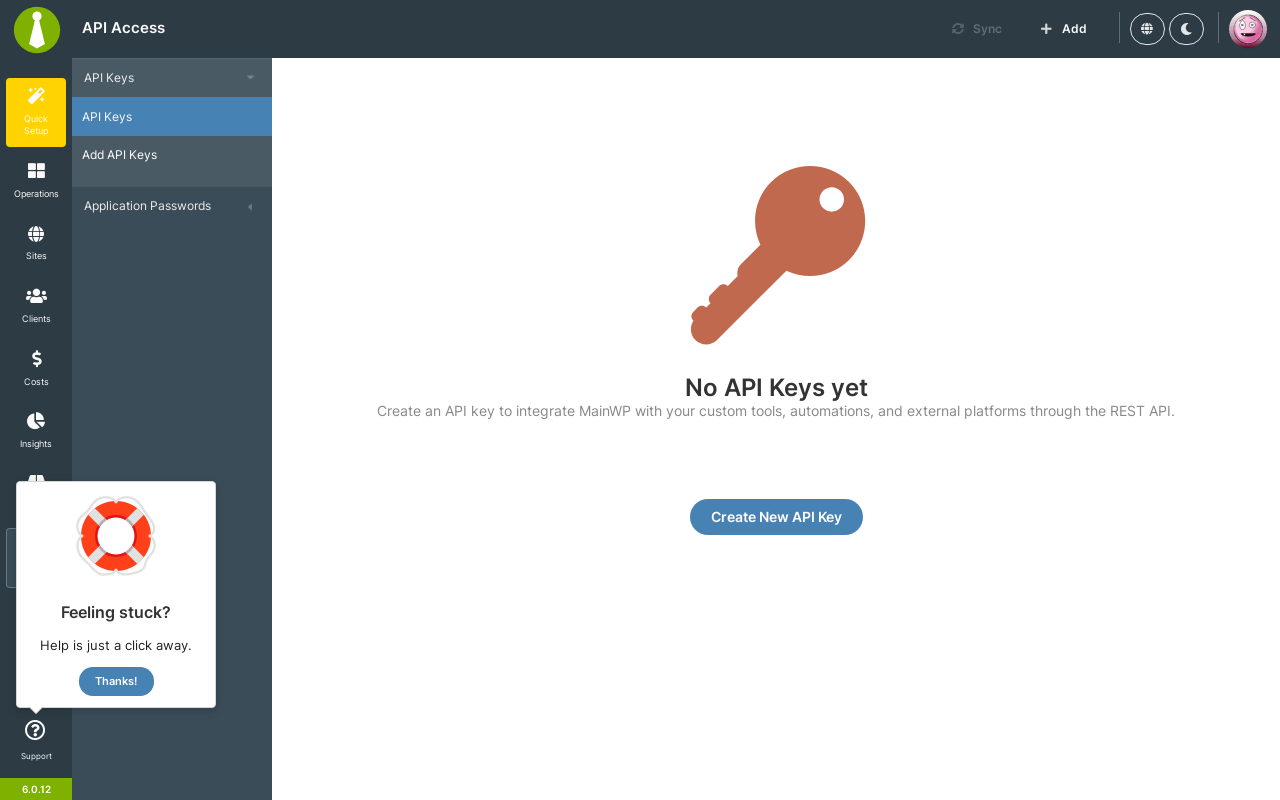Open the user avatar menu
1280x800 pixels.
[1248, 29]
